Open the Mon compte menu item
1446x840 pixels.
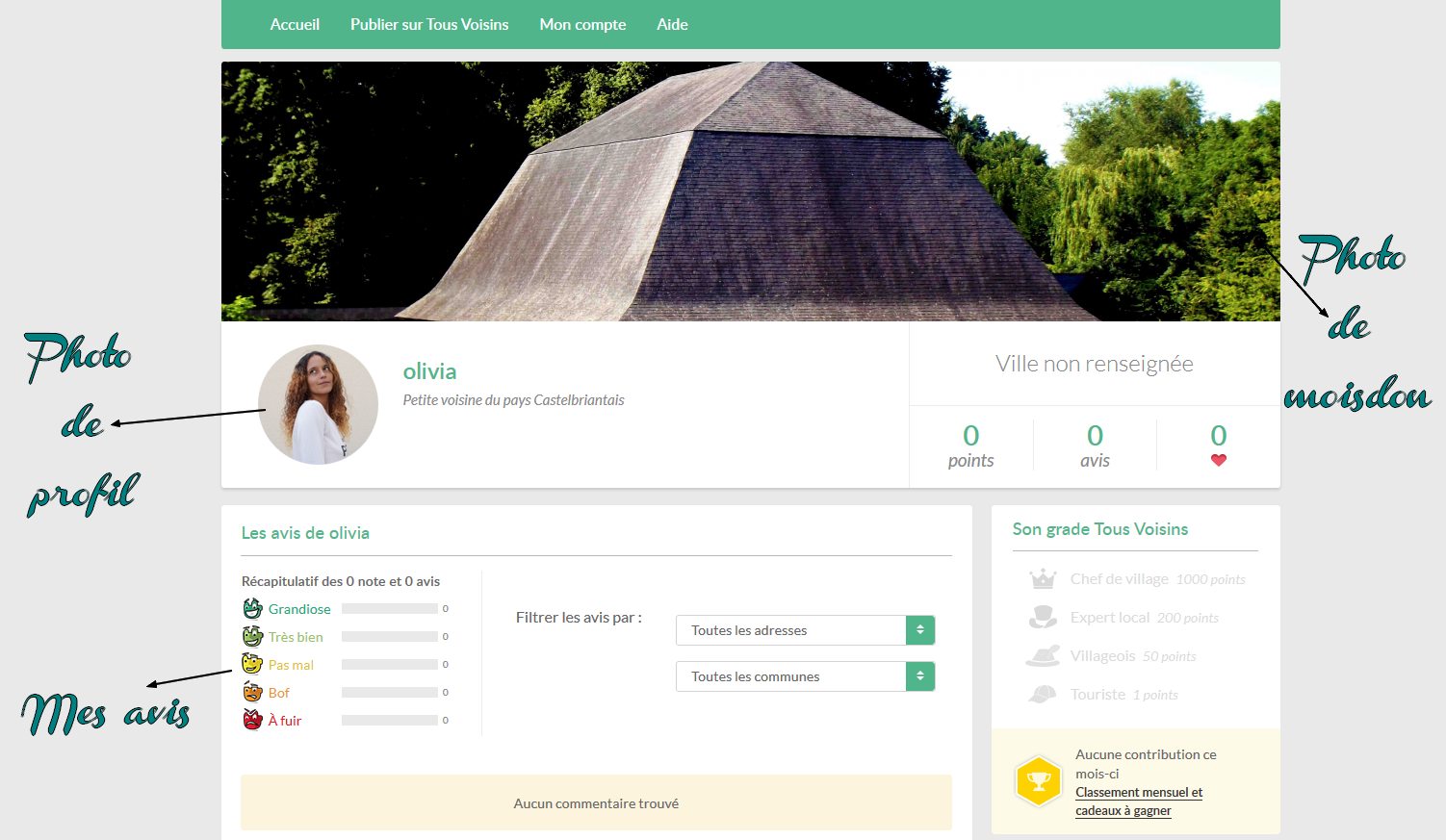(x=582, y=24)
